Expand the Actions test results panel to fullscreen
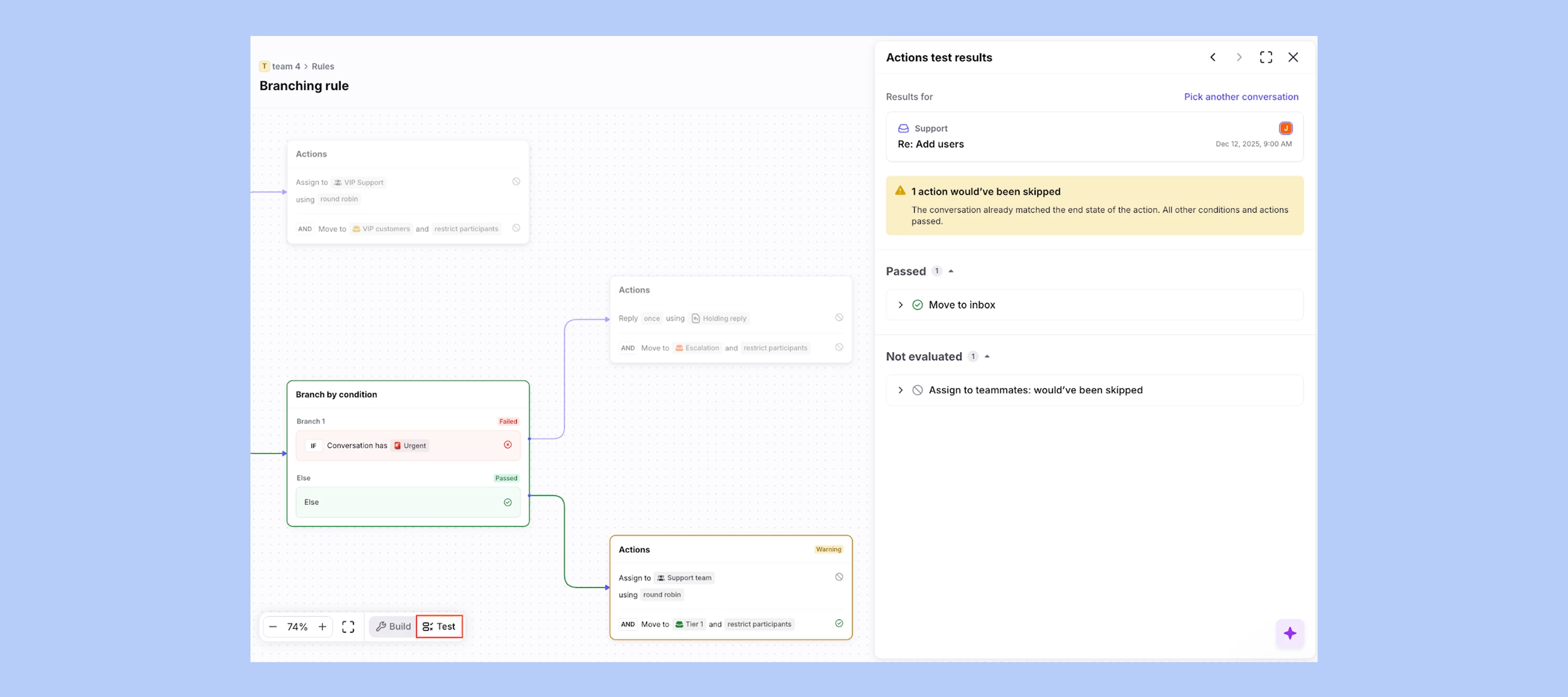 tap(1265, 57)
